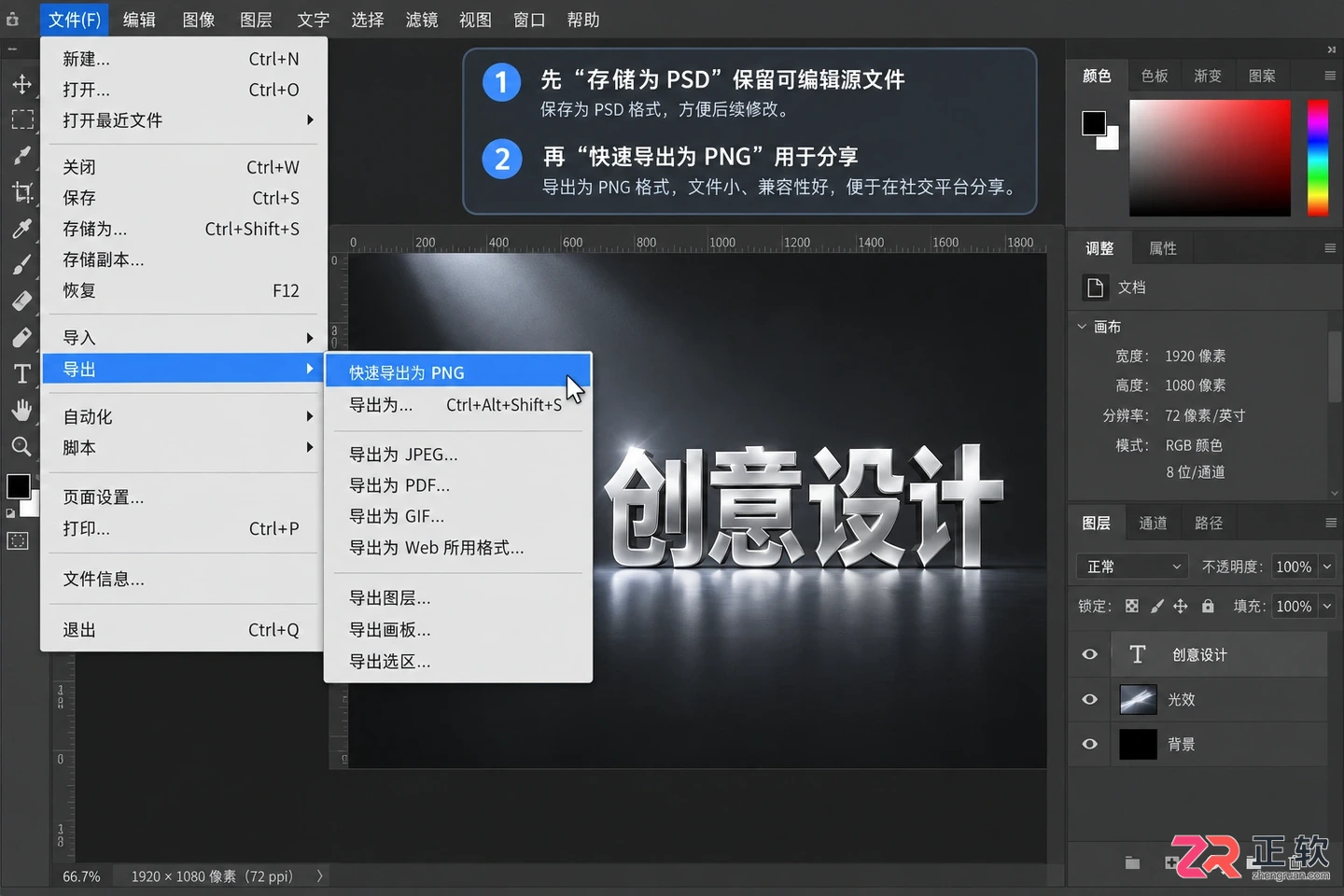Image resolution: width=1344 pixels, height=896 pixels.
Task: Open the Color panel menu icon
Action: (x=1330, y=76)
